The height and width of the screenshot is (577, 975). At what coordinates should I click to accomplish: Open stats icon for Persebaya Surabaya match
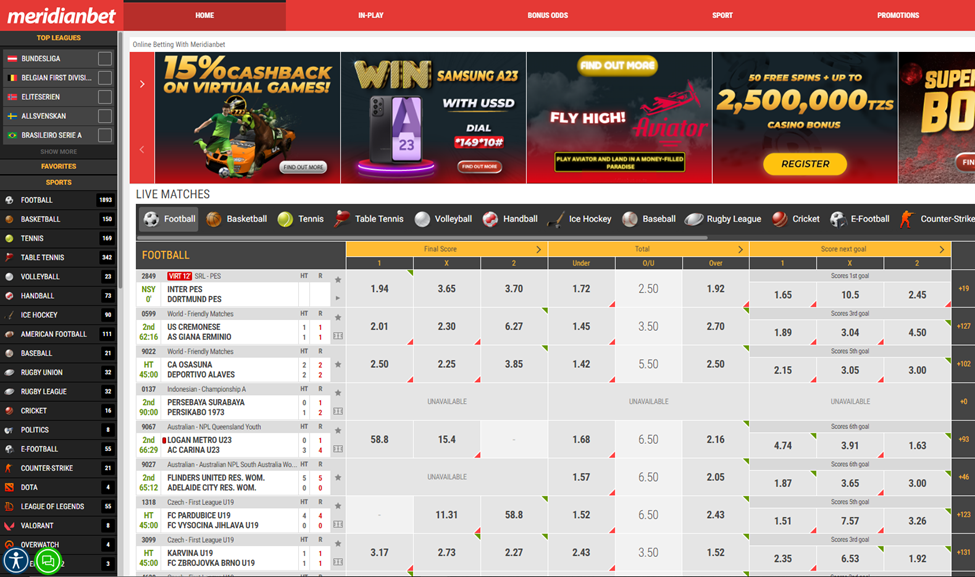(338, 412)
